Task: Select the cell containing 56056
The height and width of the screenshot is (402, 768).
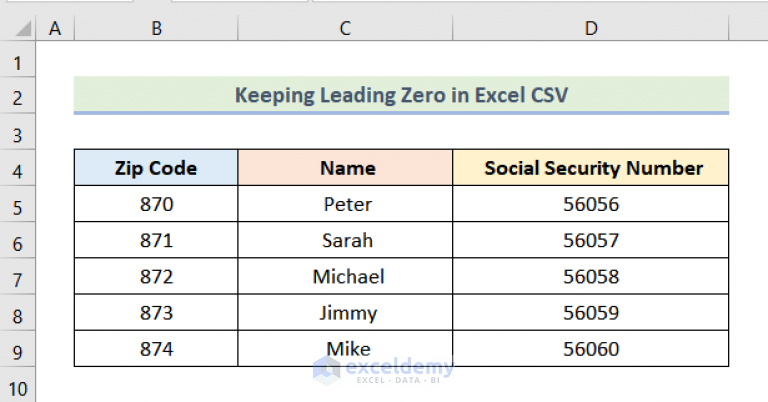Action: coord(591,204)
